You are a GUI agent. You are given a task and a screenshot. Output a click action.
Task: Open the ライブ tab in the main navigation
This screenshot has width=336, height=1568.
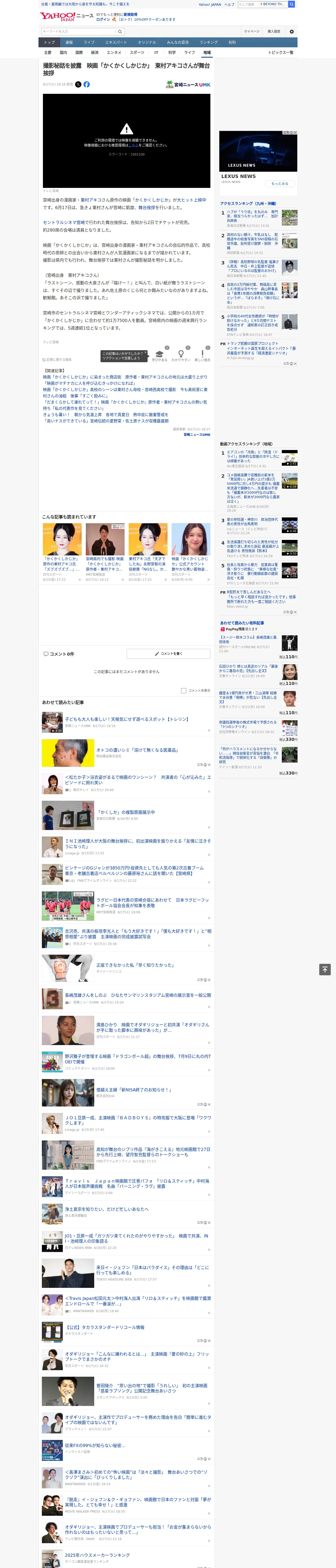[x=89, y=43]
